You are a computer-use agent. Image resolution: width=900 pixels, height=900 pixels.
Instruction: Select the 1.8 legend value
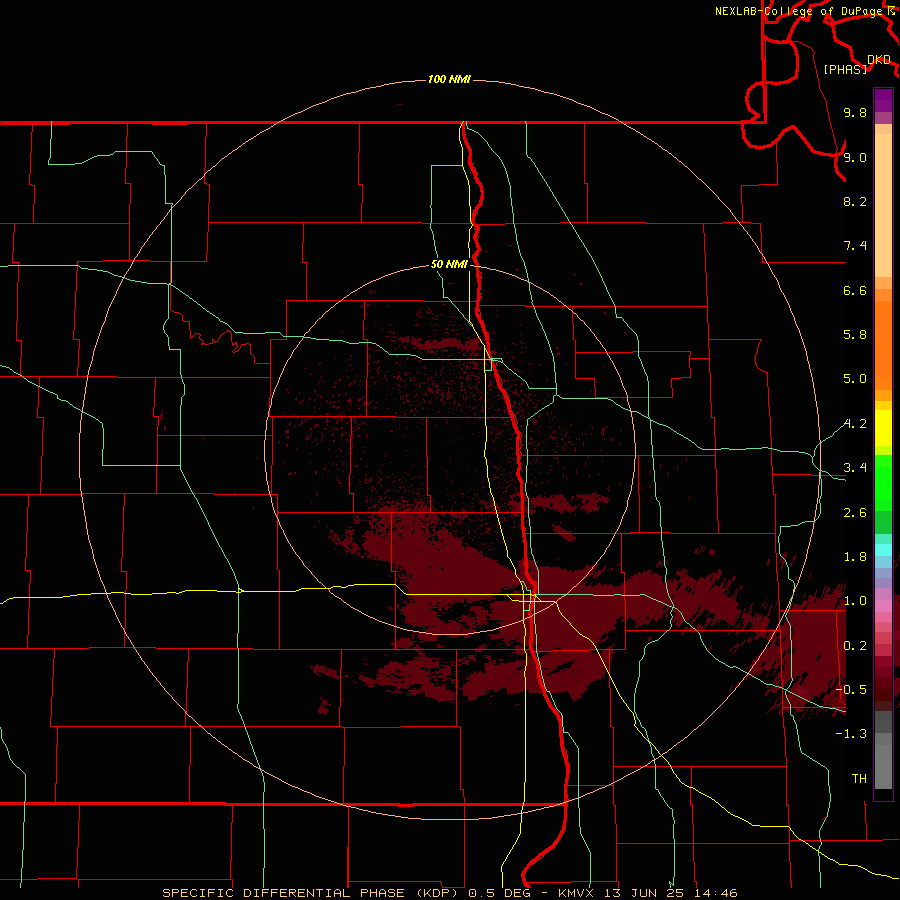(855, 557)
